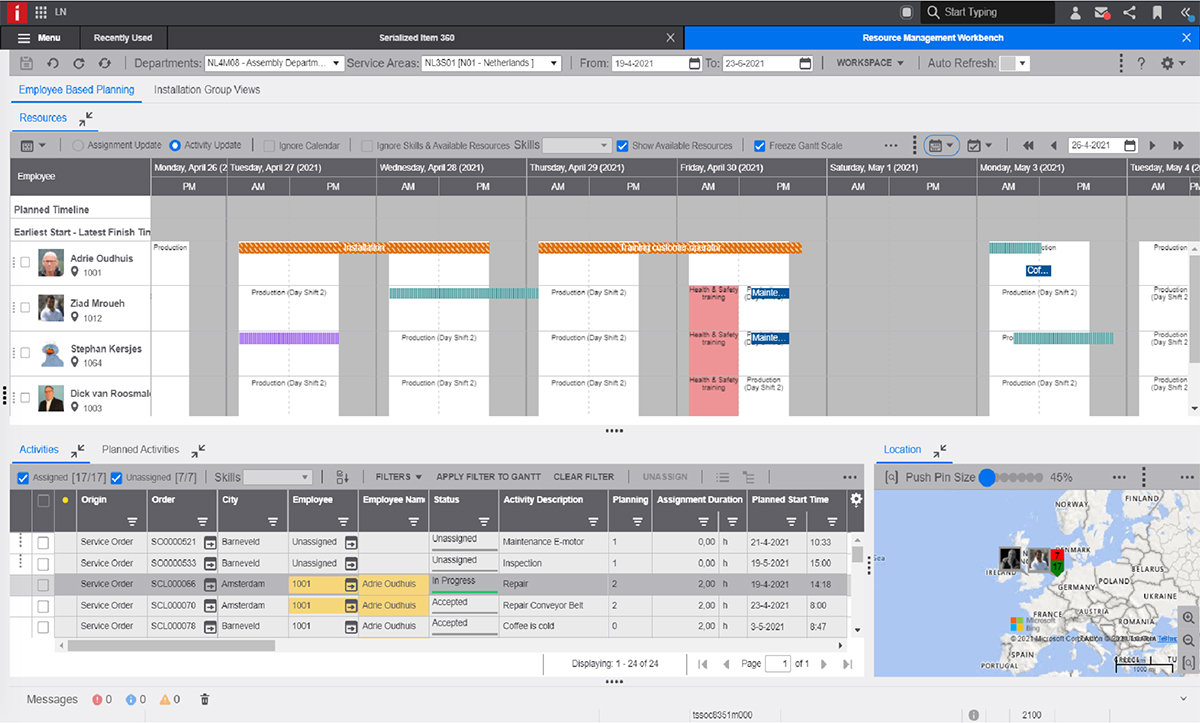Click the Help question mark icon

tap(1141, 63)
